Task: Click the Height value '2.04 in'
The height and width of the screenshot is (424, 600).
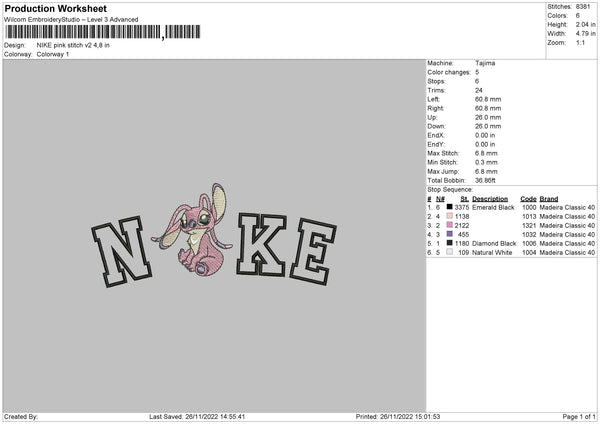Action: click(x=585, y=24)
